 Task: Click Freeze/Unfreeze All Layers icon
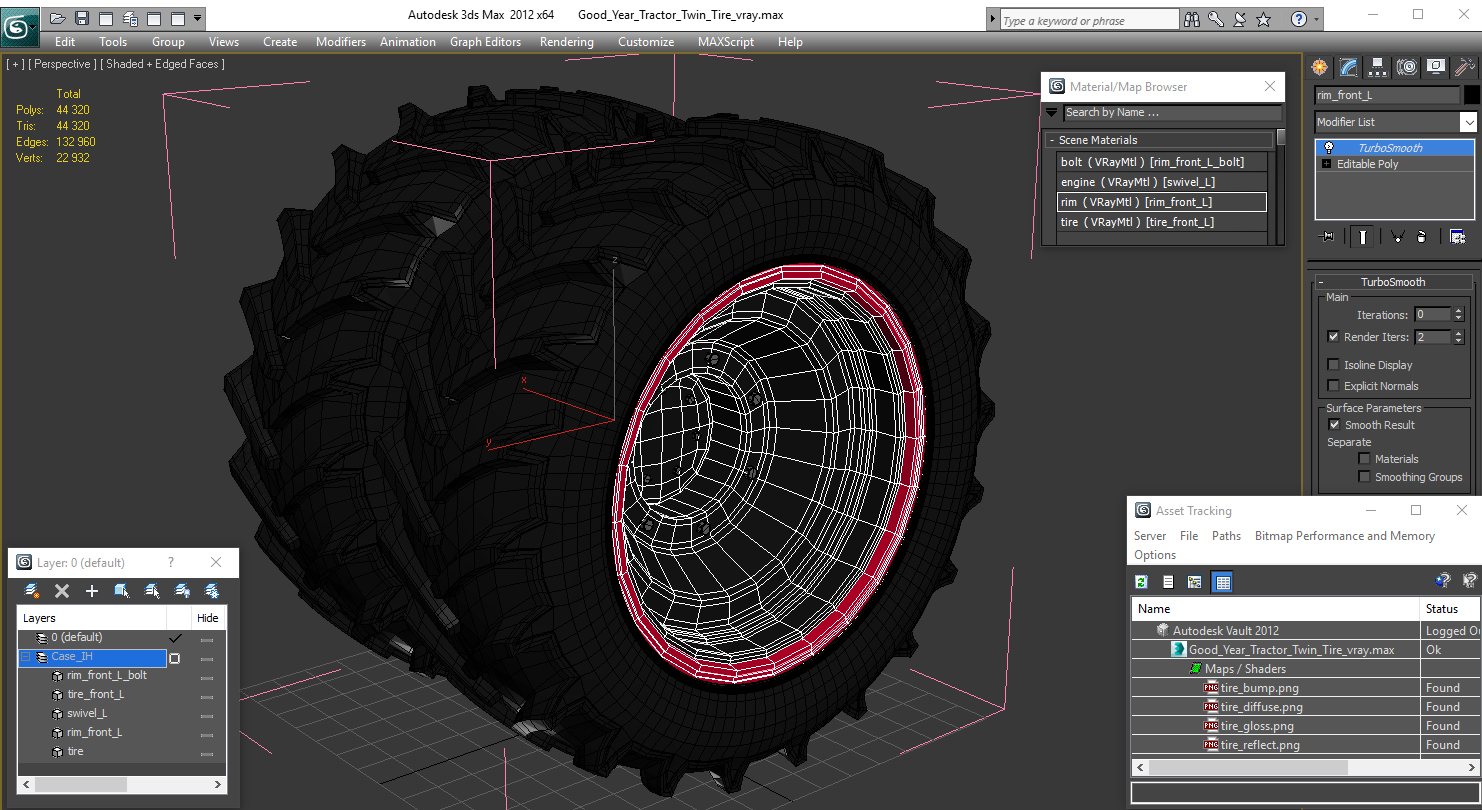coord(212,591)
